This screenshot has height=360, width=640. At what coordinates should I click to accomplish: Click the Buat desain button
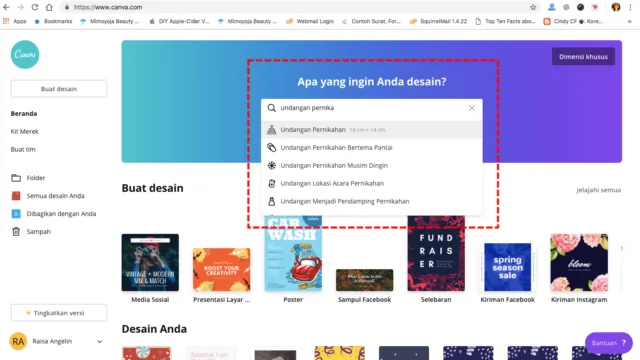point(59,89)
